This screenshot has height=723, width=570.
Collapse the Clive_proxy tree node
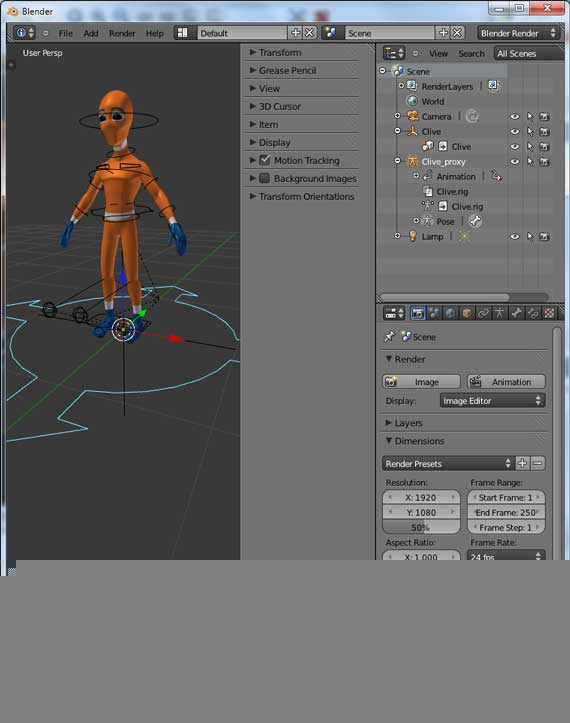pos(398,160)
